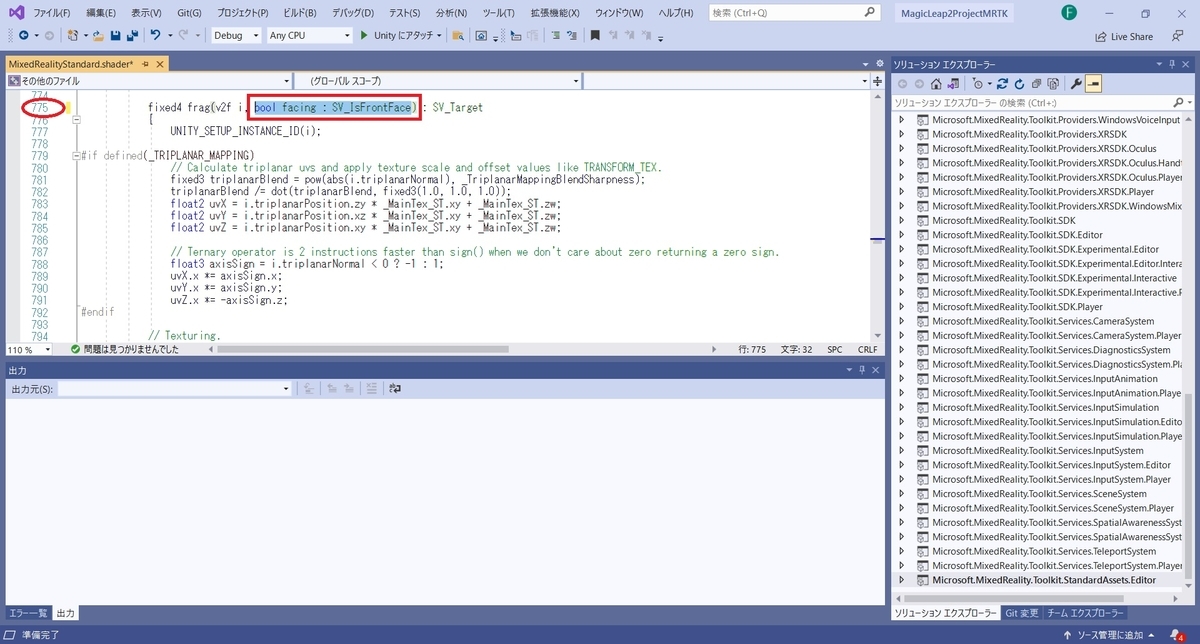Screen dimensions: 1200x644
Task: Open the 拡張機能(X) menu
Action: click(554, 12)
